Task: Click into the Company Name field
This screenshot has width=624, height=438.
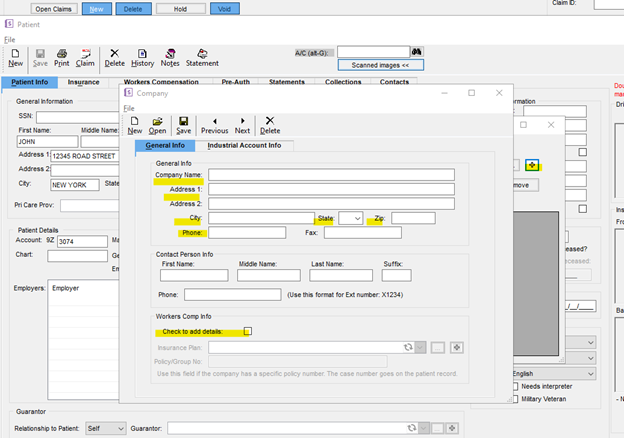Action: [331, 175]
